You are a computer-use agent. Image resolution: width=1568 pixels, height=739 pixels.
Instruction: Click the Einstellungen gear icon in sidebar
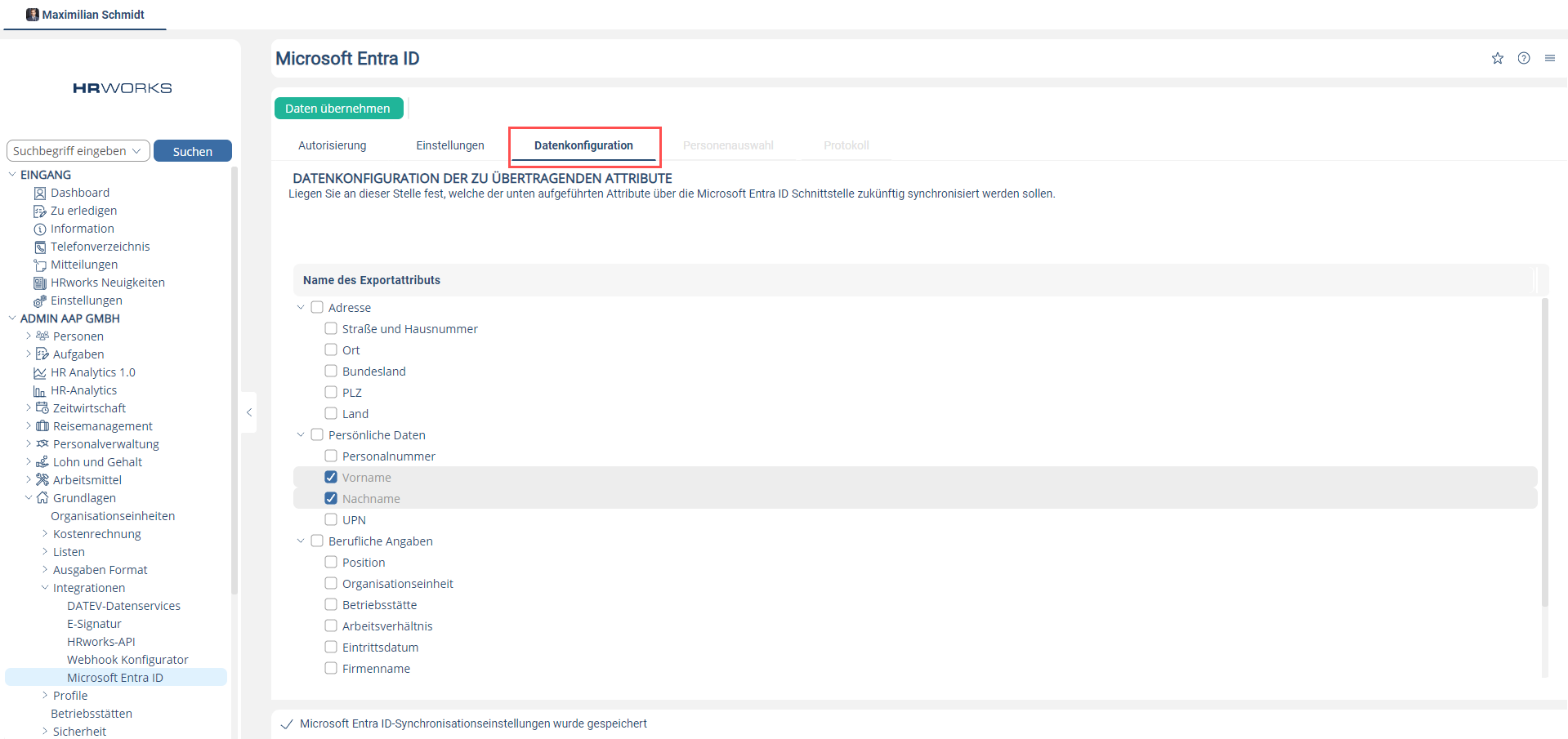40,301
